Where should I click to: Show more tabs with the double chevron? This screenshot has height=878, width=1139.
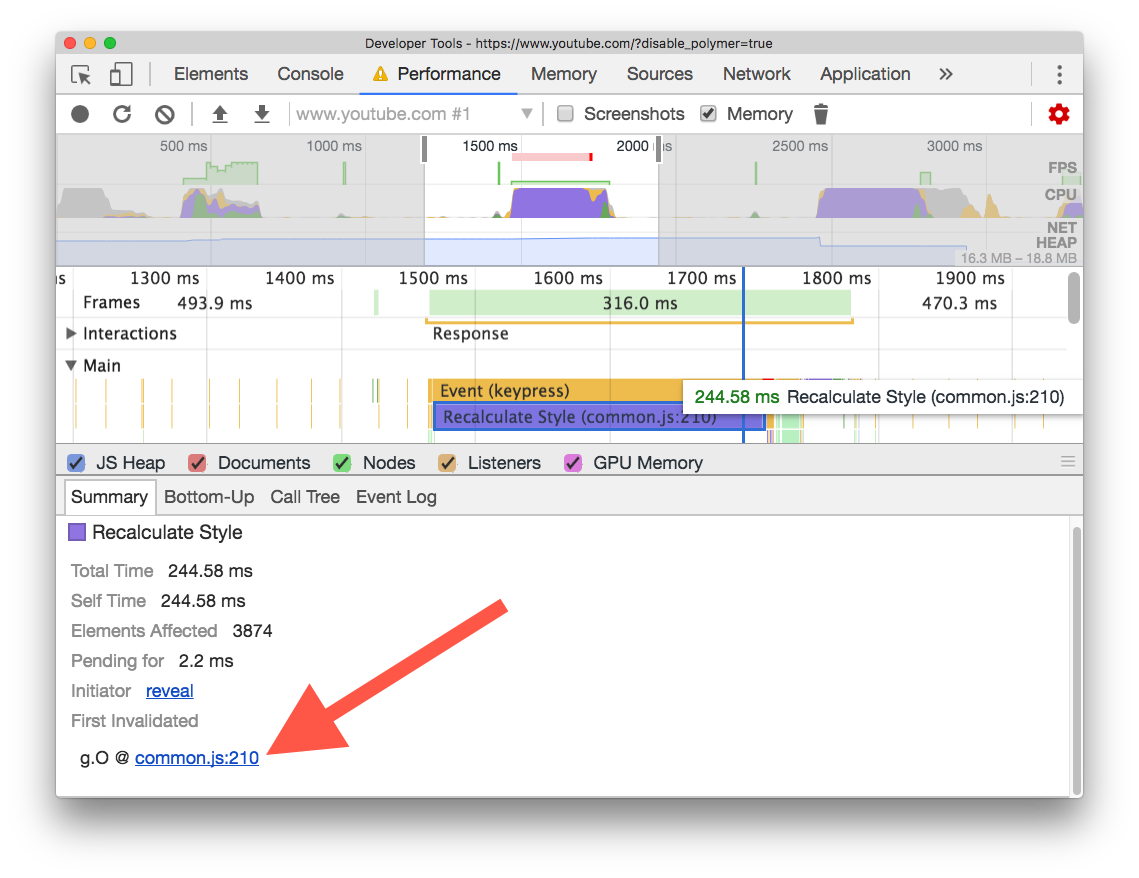tap(945, 74)
